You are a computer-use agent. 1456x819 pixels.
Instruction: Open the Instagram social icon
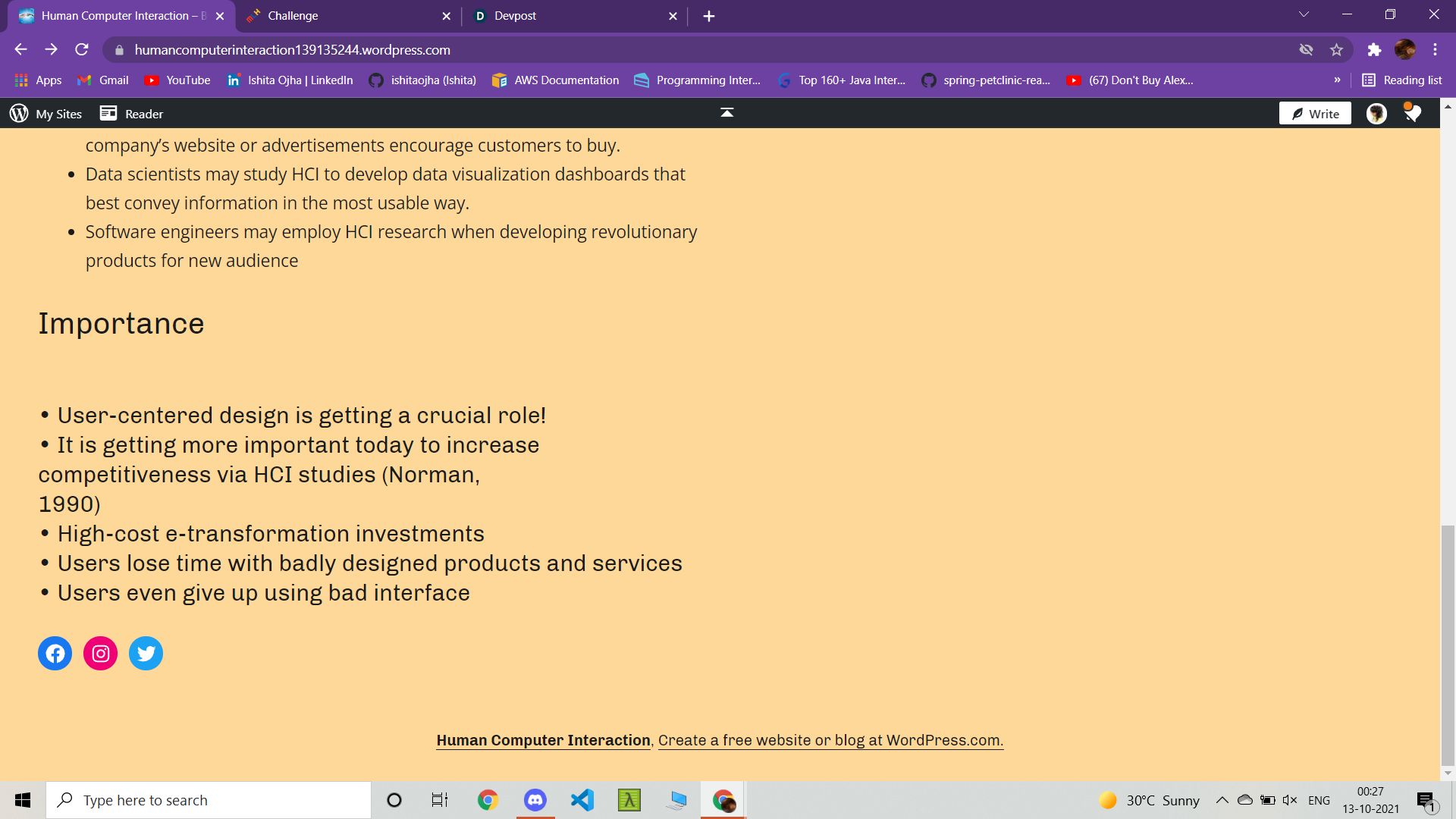(x=100, y=653)
